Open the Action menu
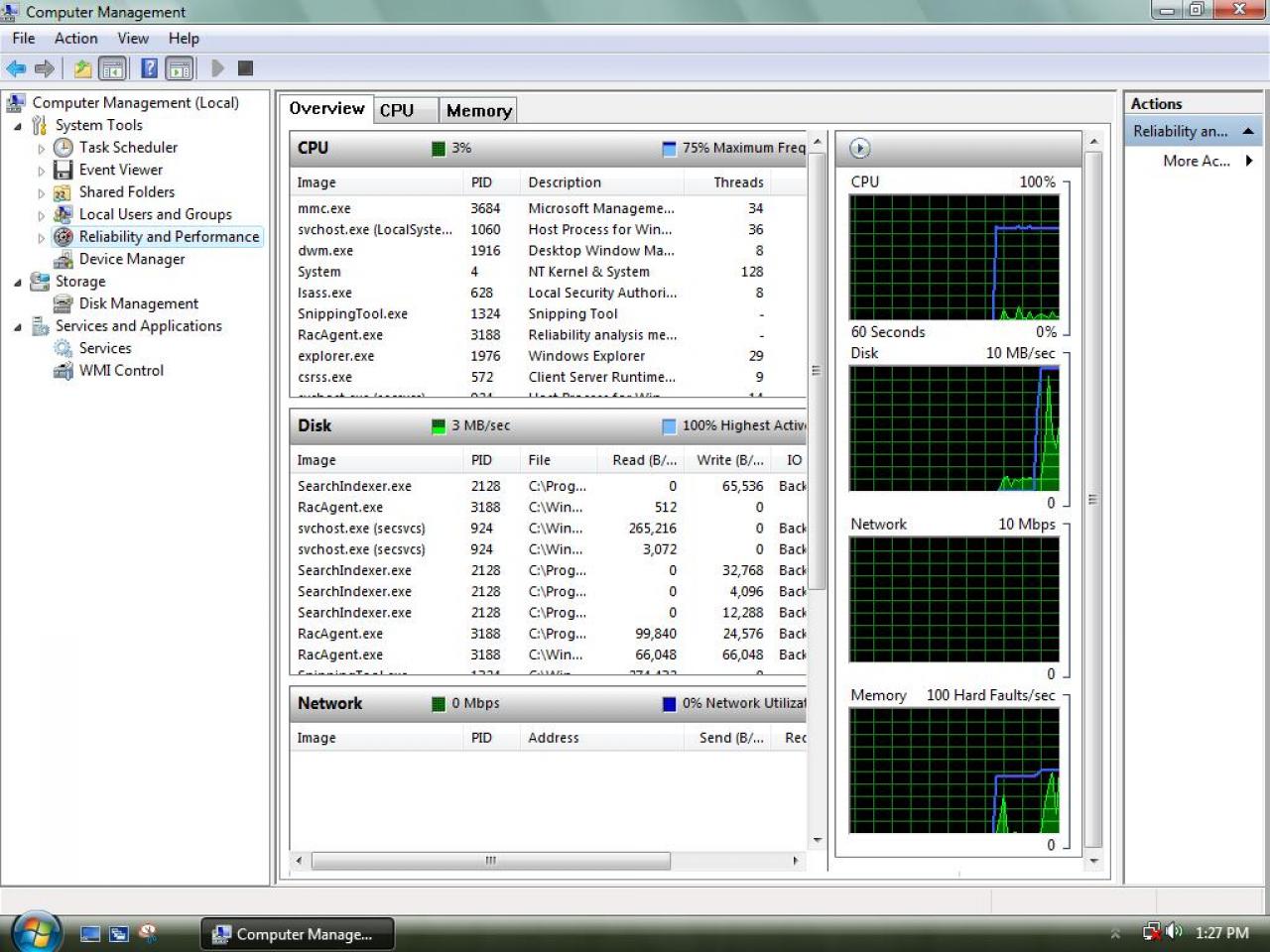This screenshot has width=1270, height=952. [75, 38]
